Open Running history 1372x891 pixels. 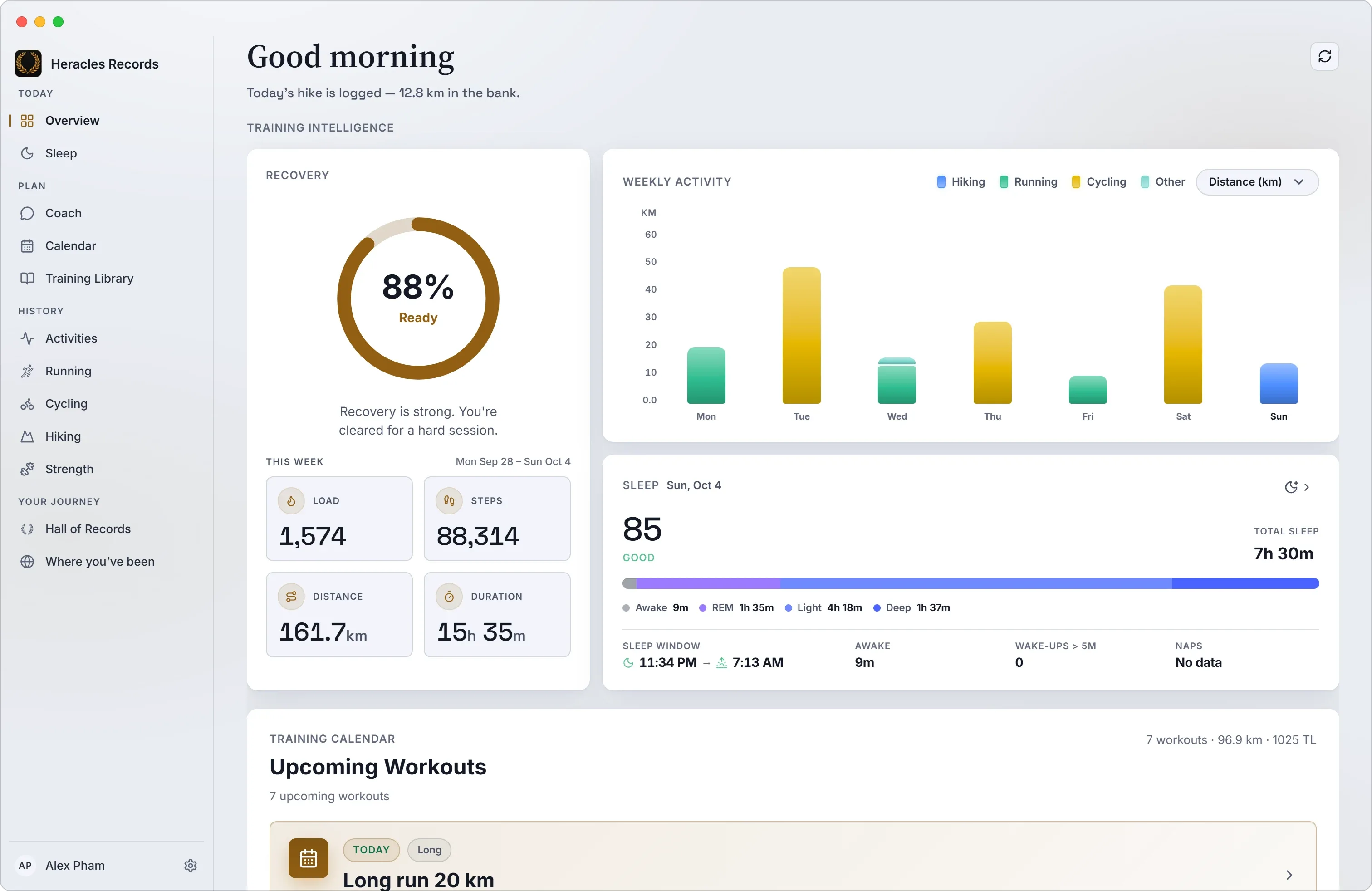(x=107, y=371)
